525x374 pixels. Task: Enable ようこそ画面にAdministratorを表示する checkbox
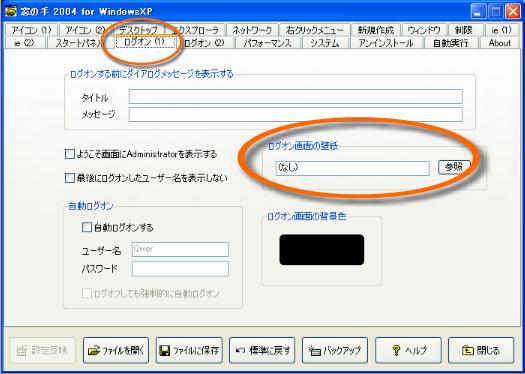(70, 154)
